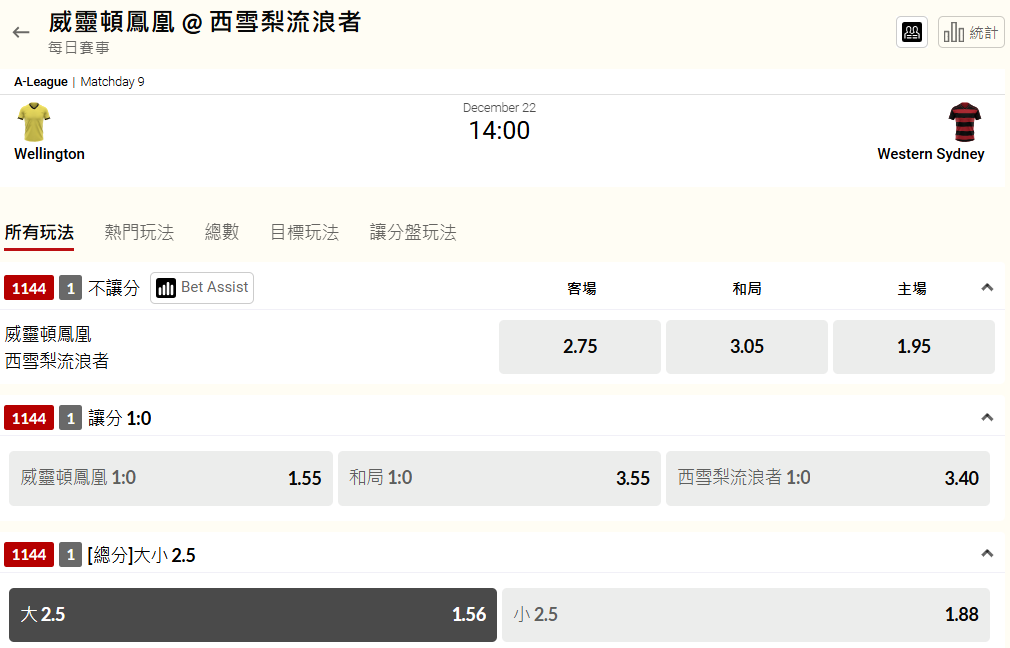Click the Wellington yellow jersey icon

coord(33,122)
